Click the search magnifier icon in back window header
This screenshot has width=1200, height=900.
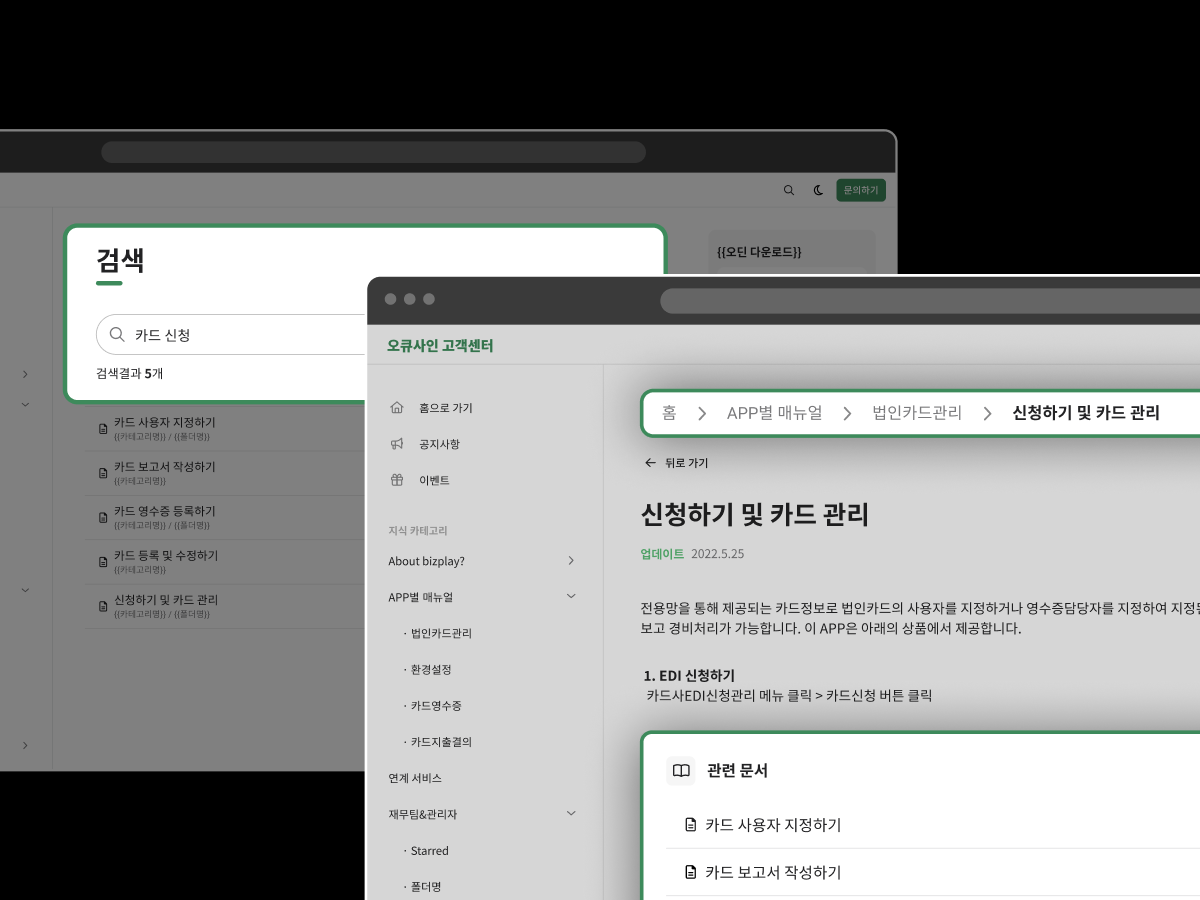[789, 190]
